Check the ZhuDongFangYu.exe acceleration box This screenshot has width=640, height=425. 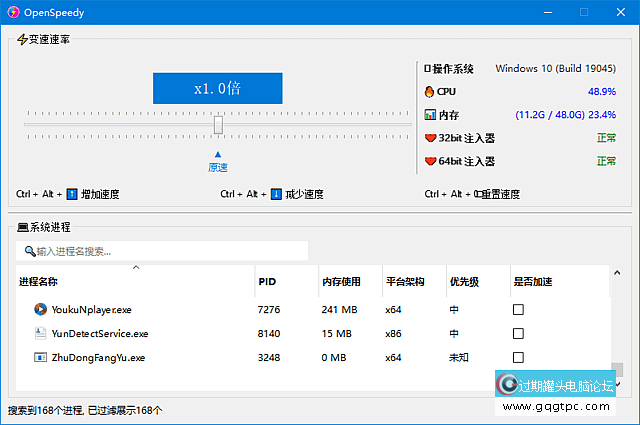coord(518,357)
